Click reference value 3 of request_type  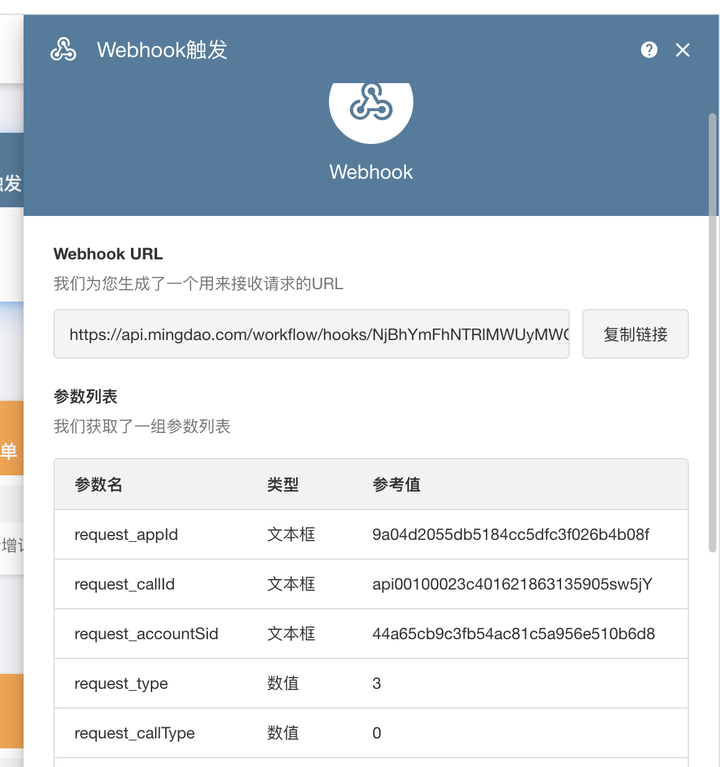click(x=377, y=683)
